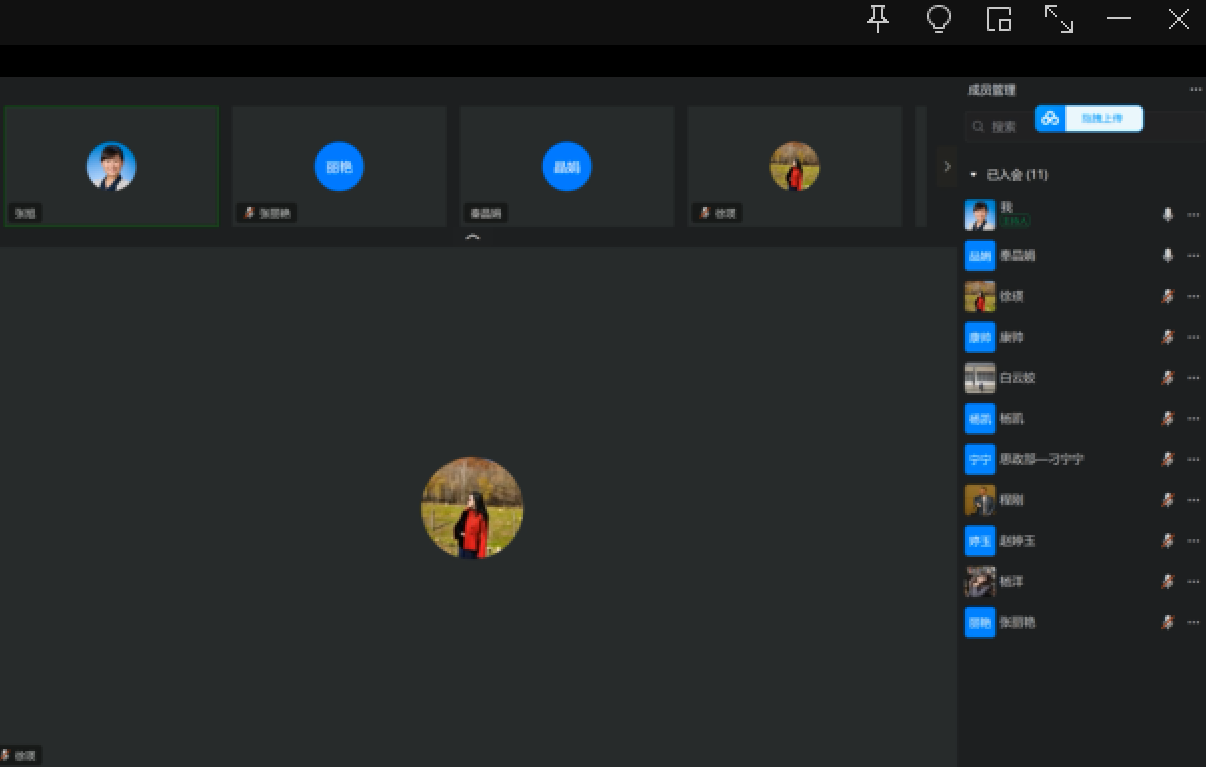Enter fullscreen with the expand arrows icon
The image size is (1206, 767).
point(1058,19)
